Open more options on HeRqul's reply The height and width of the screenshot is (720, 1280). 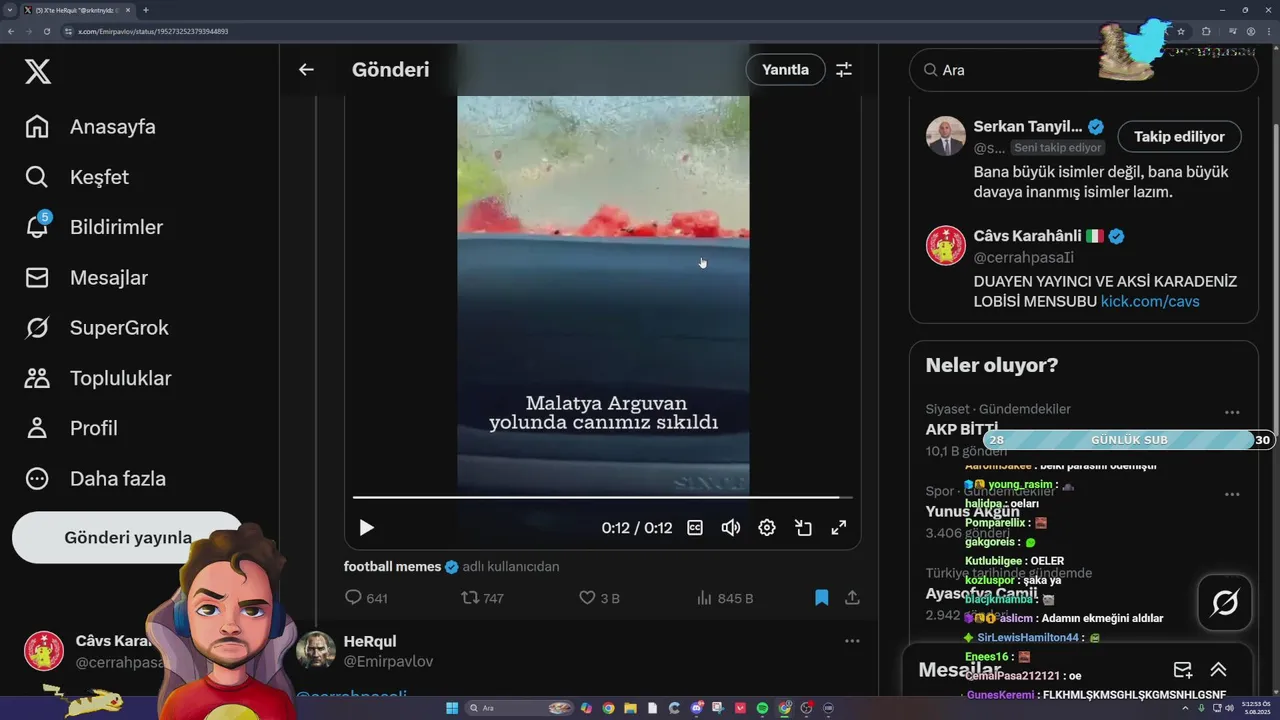pos(851,641)
